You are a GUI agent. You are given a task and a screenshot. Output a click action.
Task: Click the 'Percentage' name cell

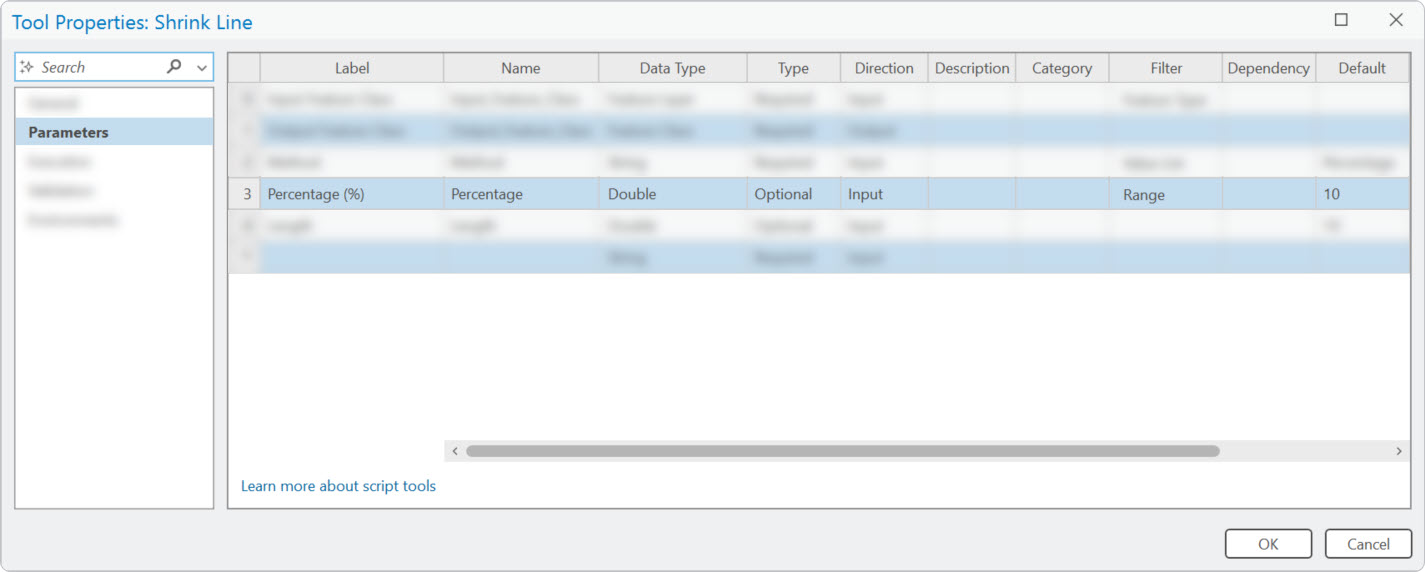(521, 194)
